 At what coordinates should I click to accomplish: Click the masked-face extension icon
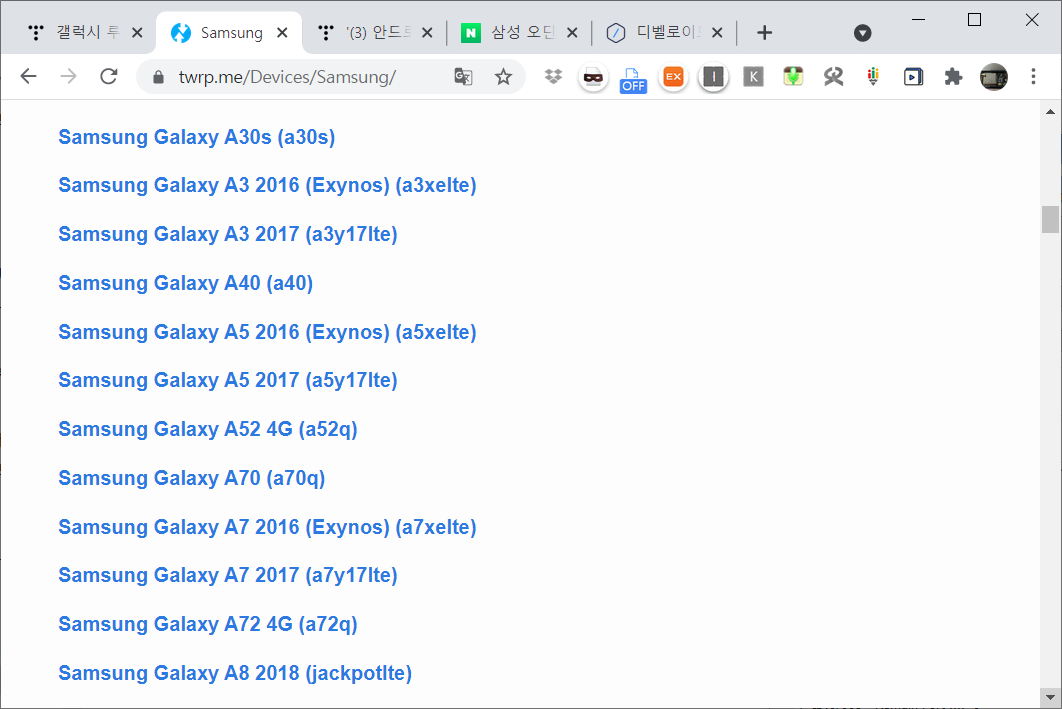593,77
